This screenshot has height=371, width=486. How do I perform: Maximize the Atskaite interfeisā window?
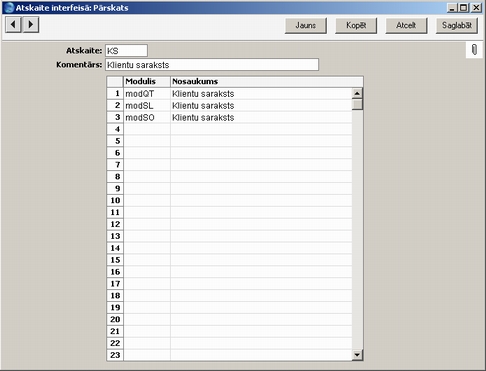463,8
